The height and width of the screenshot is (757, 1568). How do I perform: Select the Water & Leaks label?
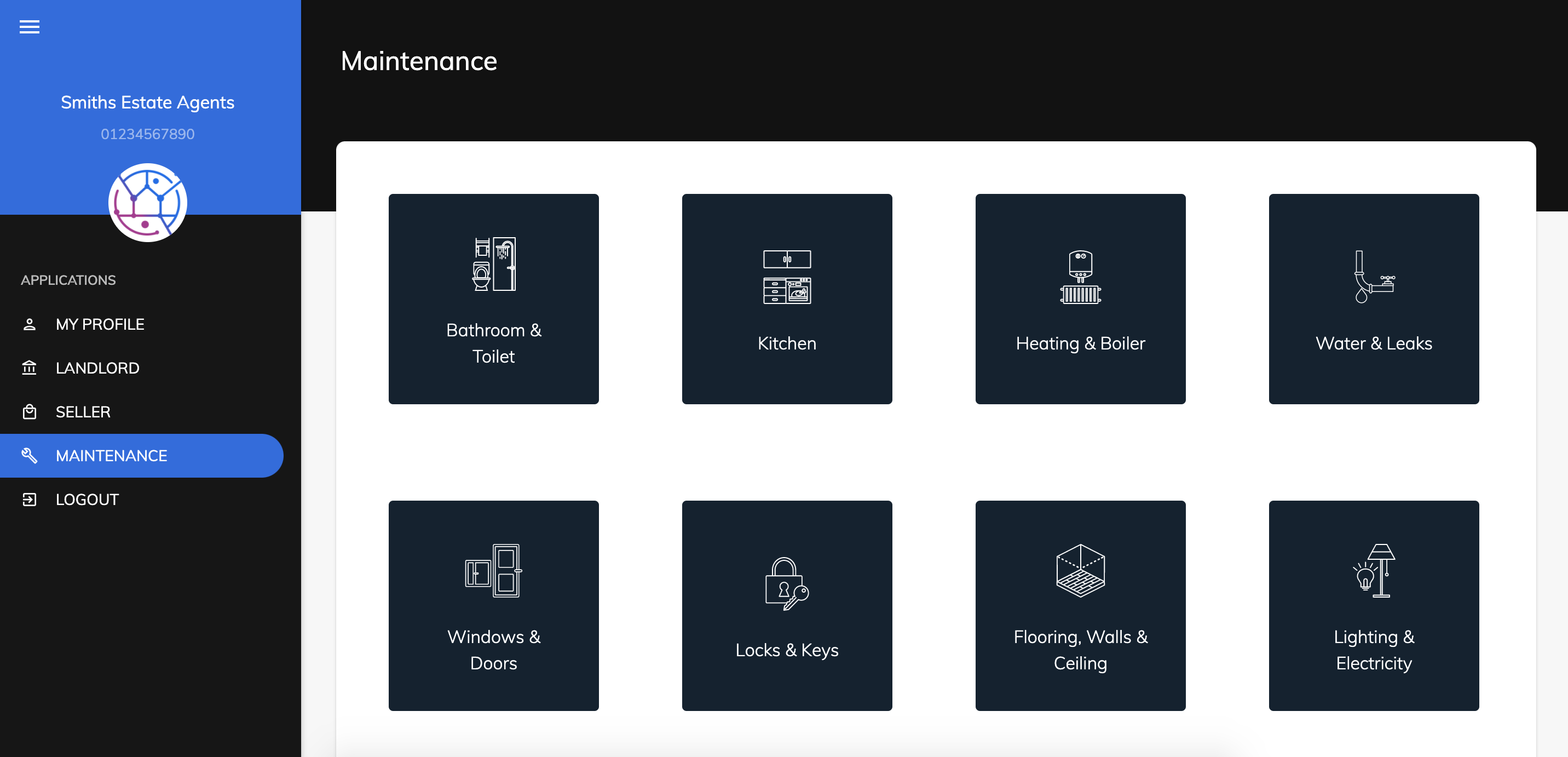[x=1373, y=343]
